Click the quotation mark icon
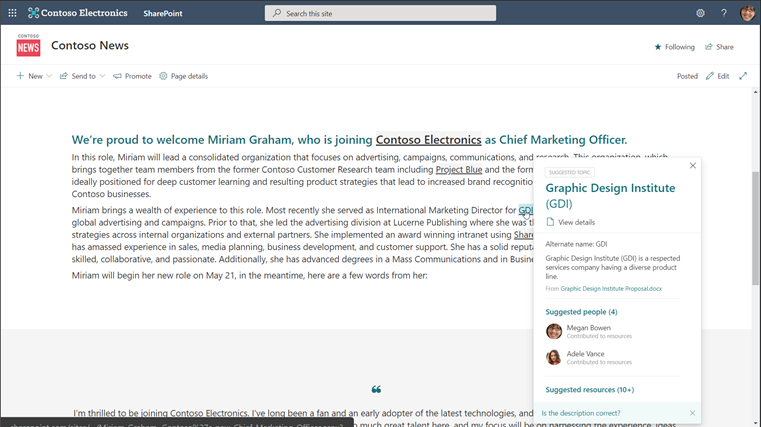This screenshot has height=427, width=761. click(x=376, y=390)
